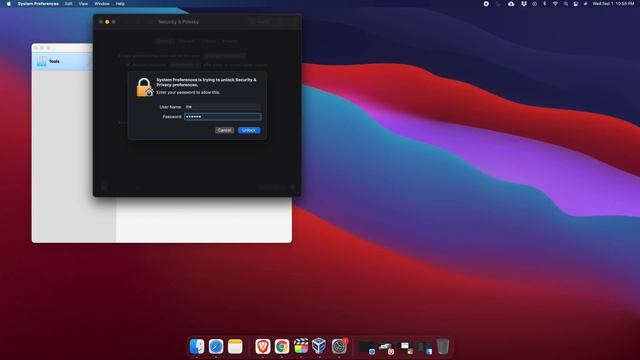This screenshot has height=360, width=640.
Task: Click the Wi-Fi icon in menu bar
Action: [555, 4]
